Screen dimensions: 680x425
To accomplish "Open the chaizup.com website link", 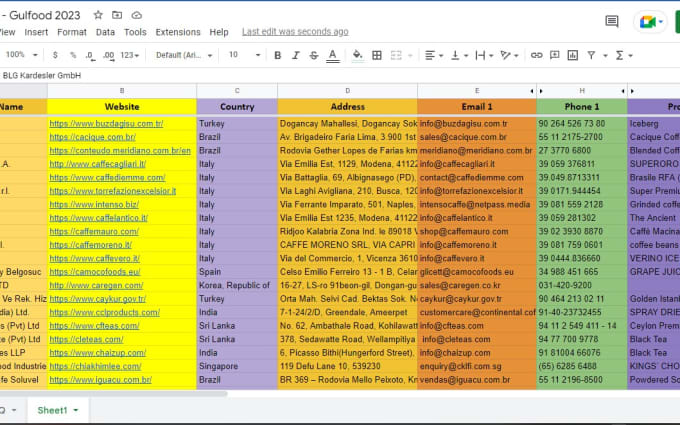I will [x=98, y=353].
